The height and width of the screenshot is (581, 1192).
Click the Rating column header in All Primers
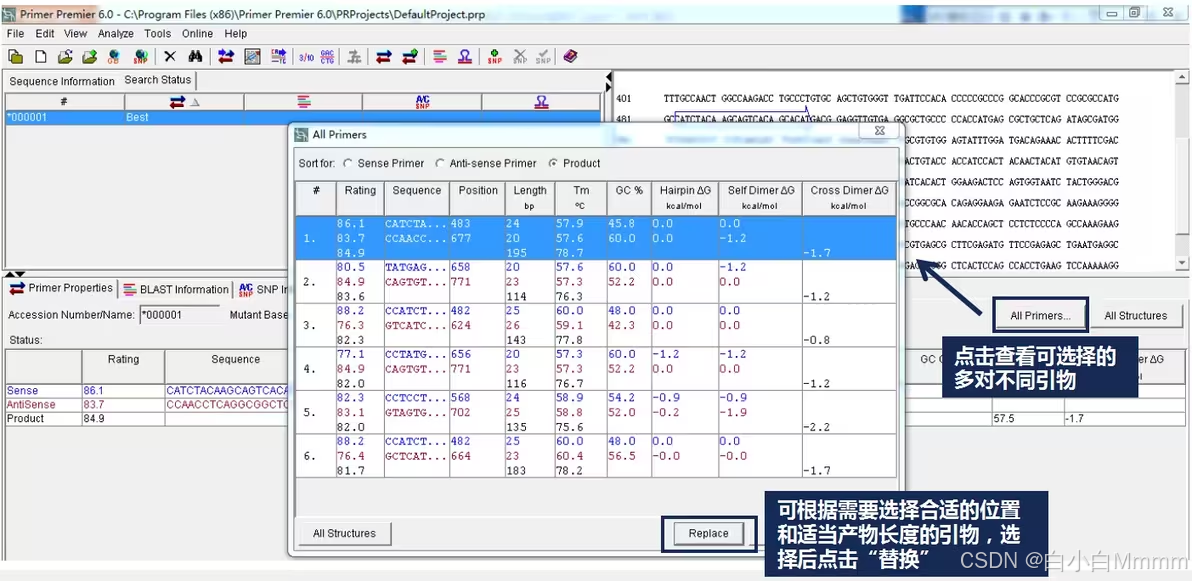[360, 198]
